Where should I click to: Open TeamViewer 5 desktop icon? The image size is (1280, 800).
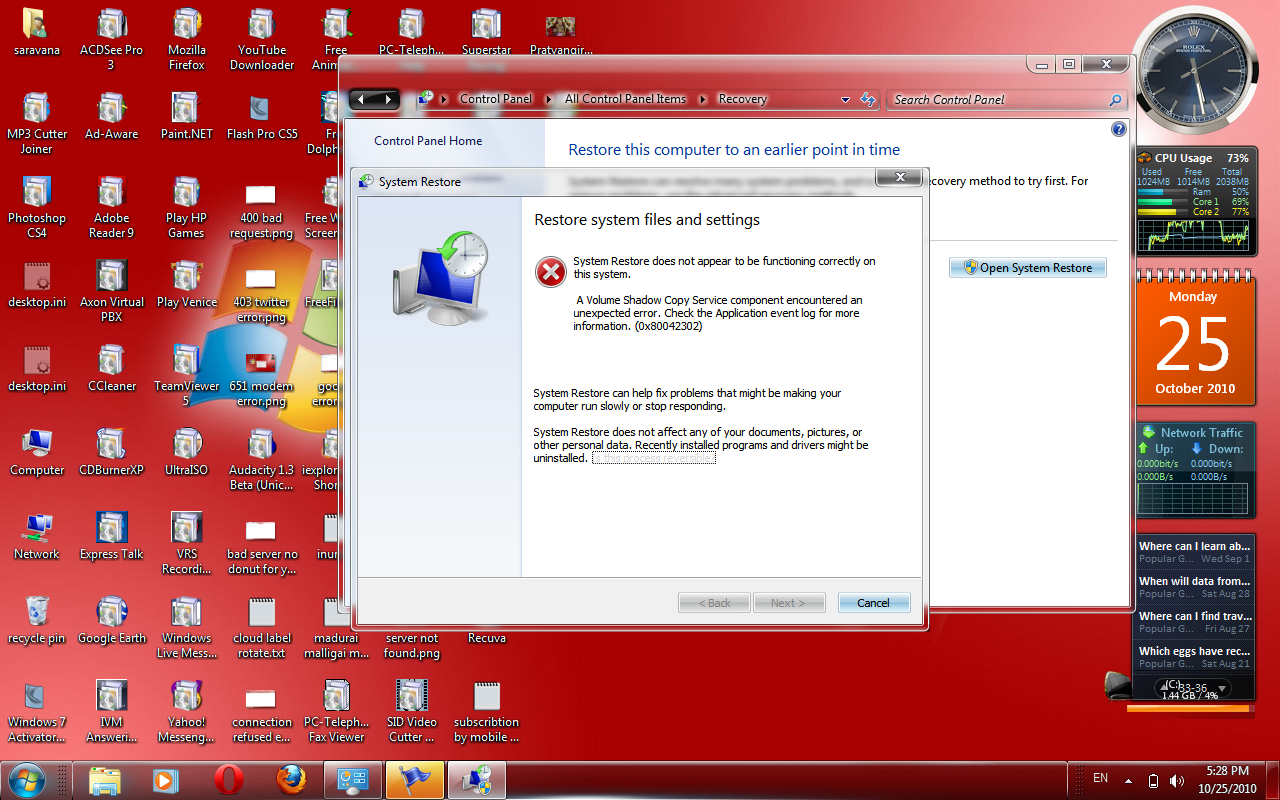(186, 375)
